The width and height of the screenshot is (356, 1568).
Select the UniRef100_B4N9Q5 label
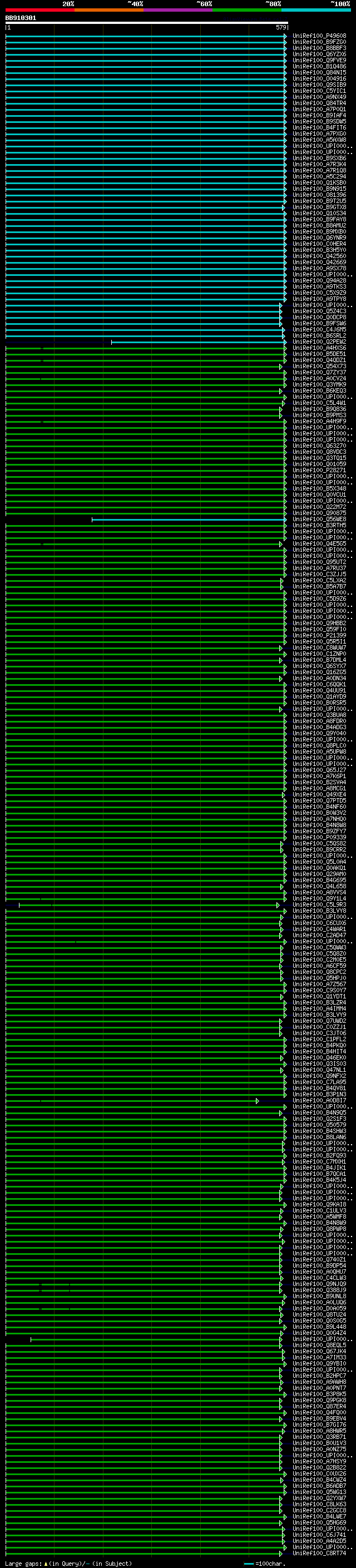click(319, 1114)
